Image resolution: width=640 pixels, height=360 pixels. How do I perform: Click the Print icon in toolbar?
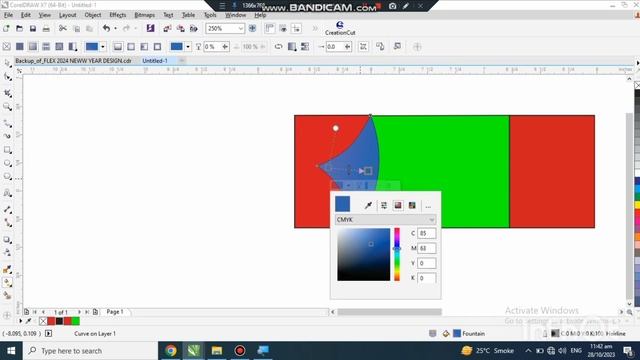(46, 29)
